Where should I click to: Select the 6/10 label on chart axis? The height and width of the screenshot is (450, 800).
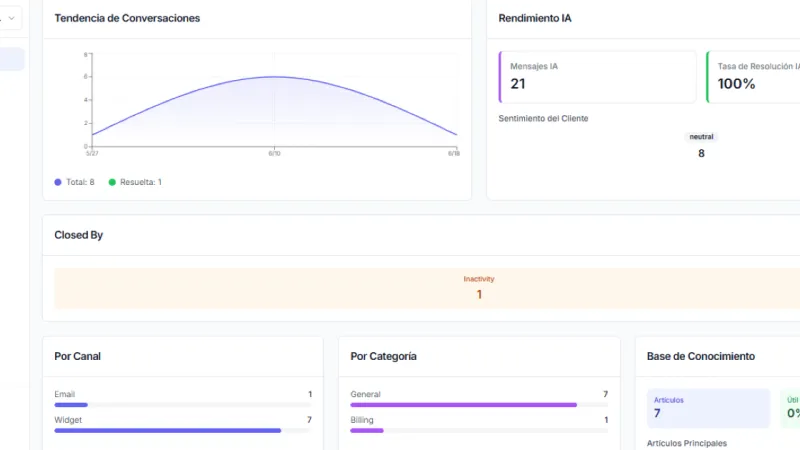(274, 154)
